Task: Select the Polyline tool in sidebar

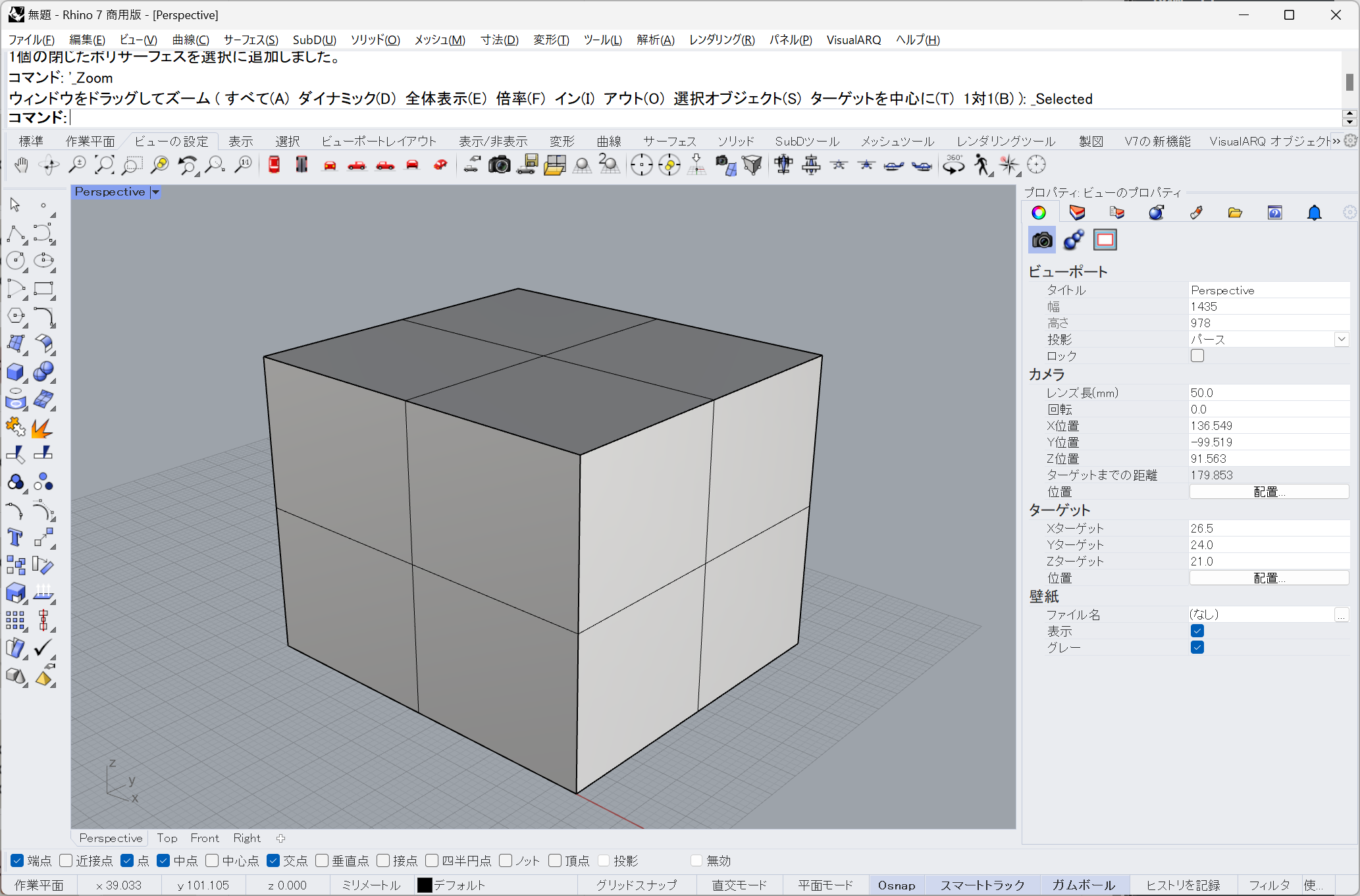Action: (x=15, y=233)
